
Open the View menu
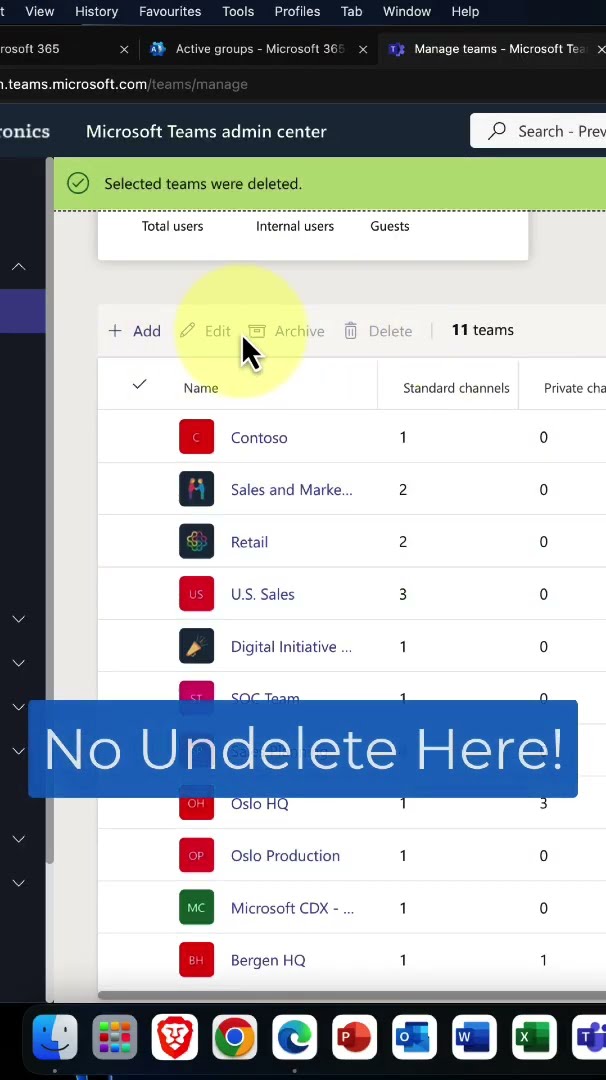(x=40, y=12)
